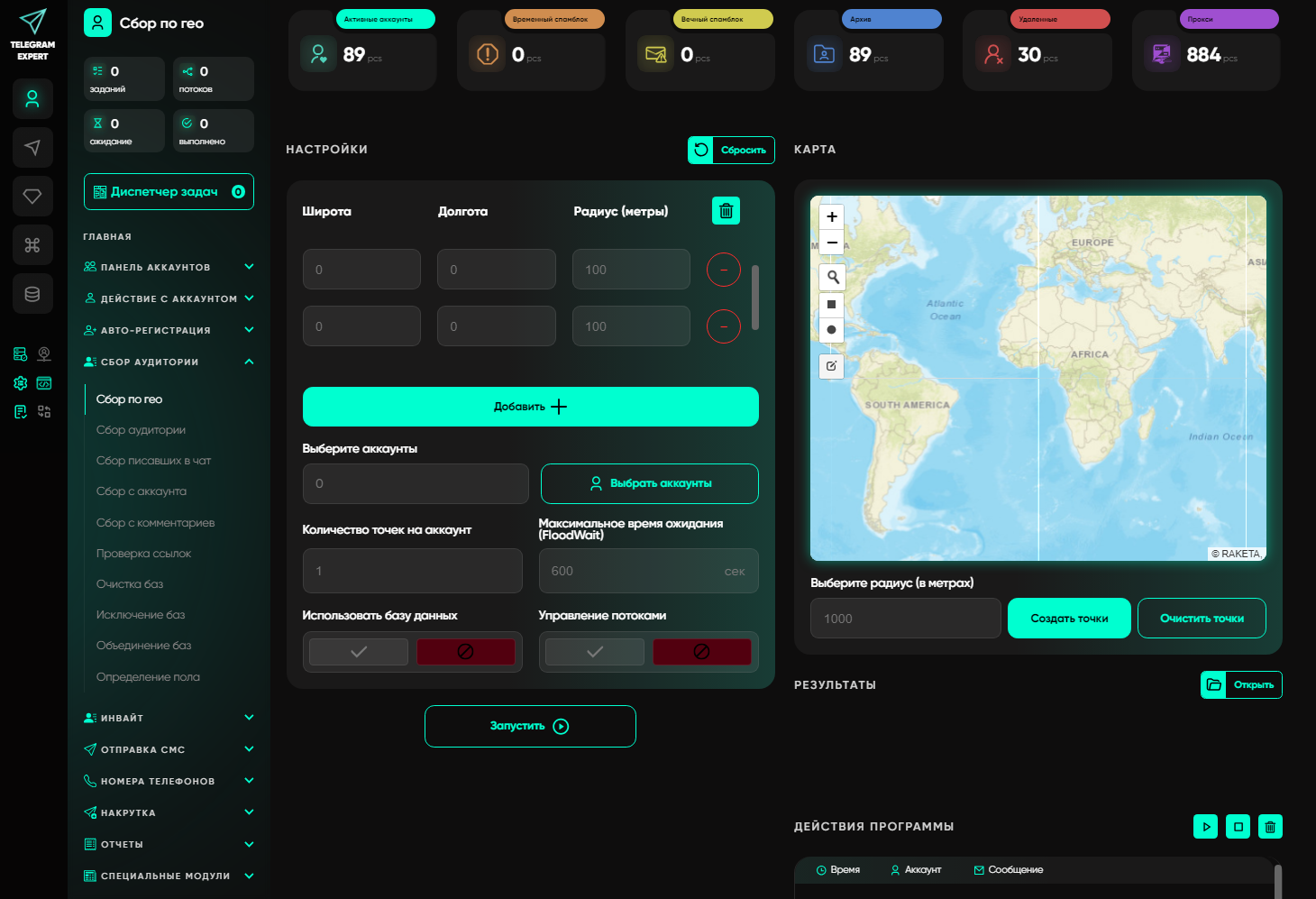Click the Открыть results button
Viewport: 1316px width, 899px height.
pos(1241,684)
